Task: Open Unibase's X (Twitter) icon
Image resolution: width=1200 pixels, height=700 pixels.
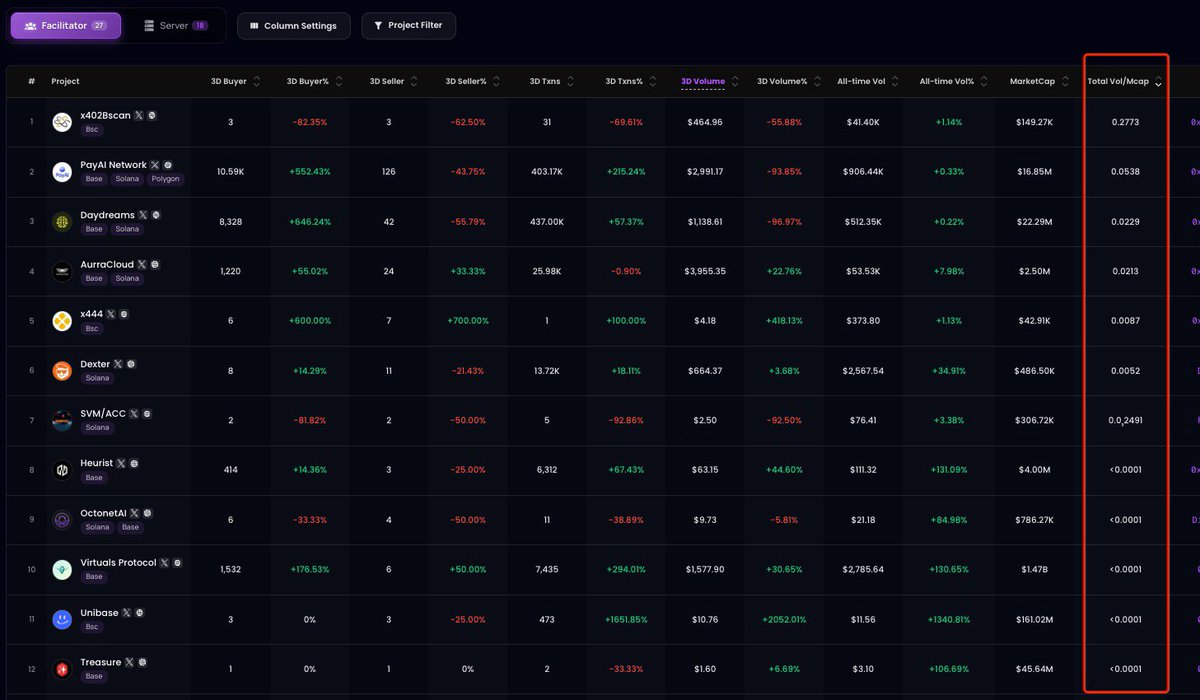Action: click(x=127, y=613)
